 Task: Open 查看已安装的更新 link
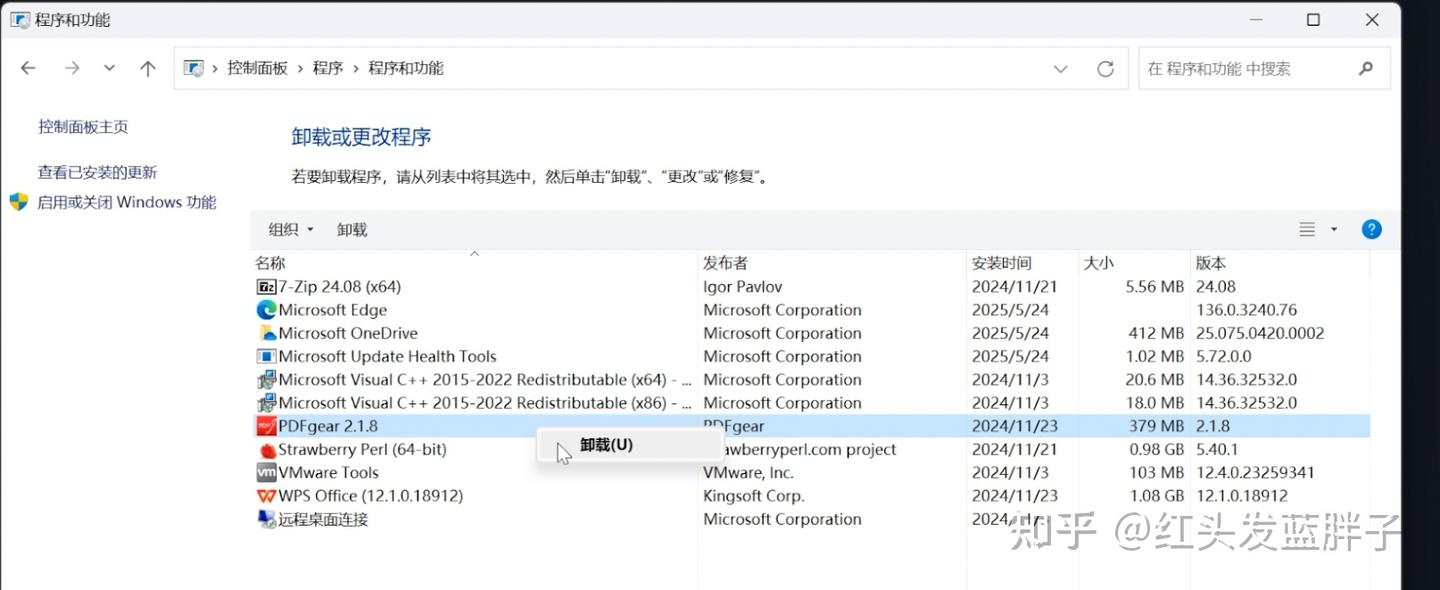[97, 172]
